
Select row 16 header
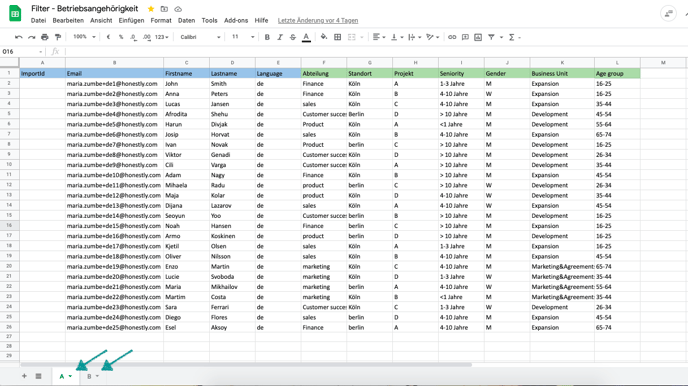coord(9,225)
